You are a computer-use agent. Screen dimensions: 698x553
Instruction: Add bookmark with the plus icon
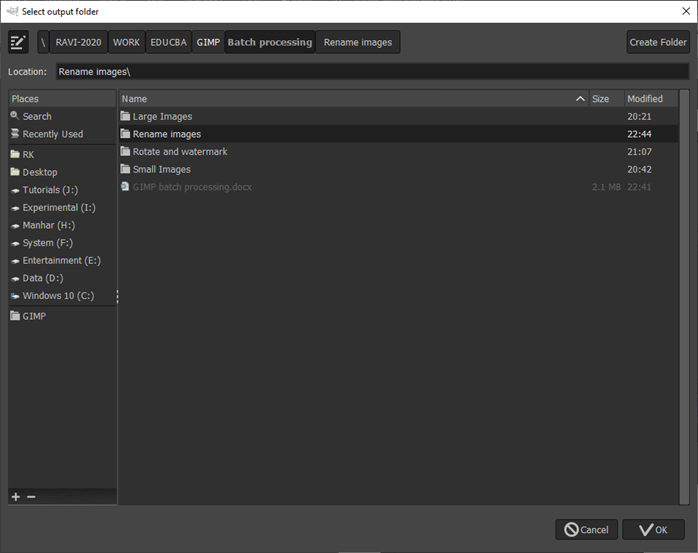pyautogui.click(x=16, y=496)
